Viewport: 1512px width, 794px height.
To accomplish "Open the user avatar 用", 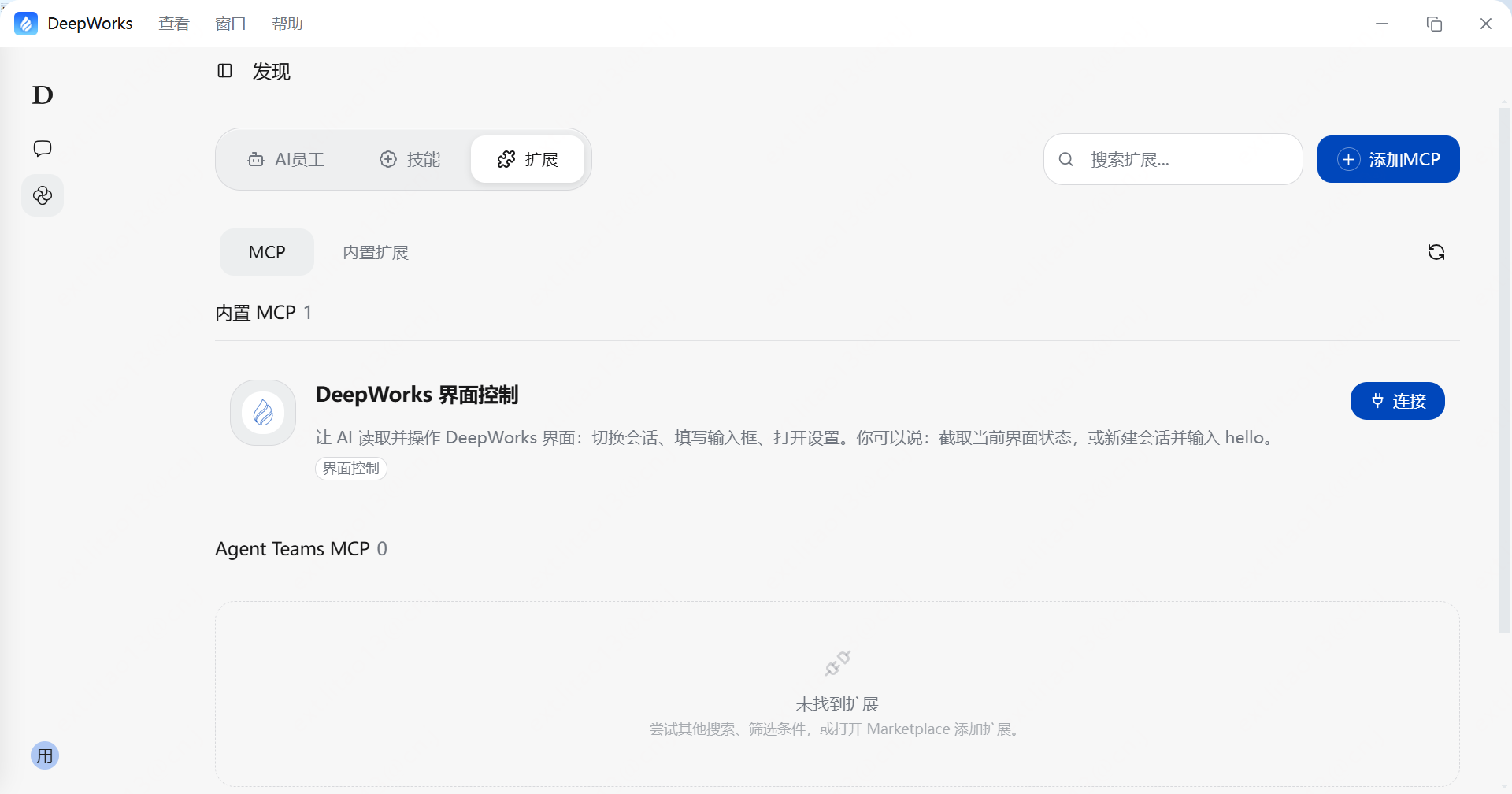I will coord(45,756).
